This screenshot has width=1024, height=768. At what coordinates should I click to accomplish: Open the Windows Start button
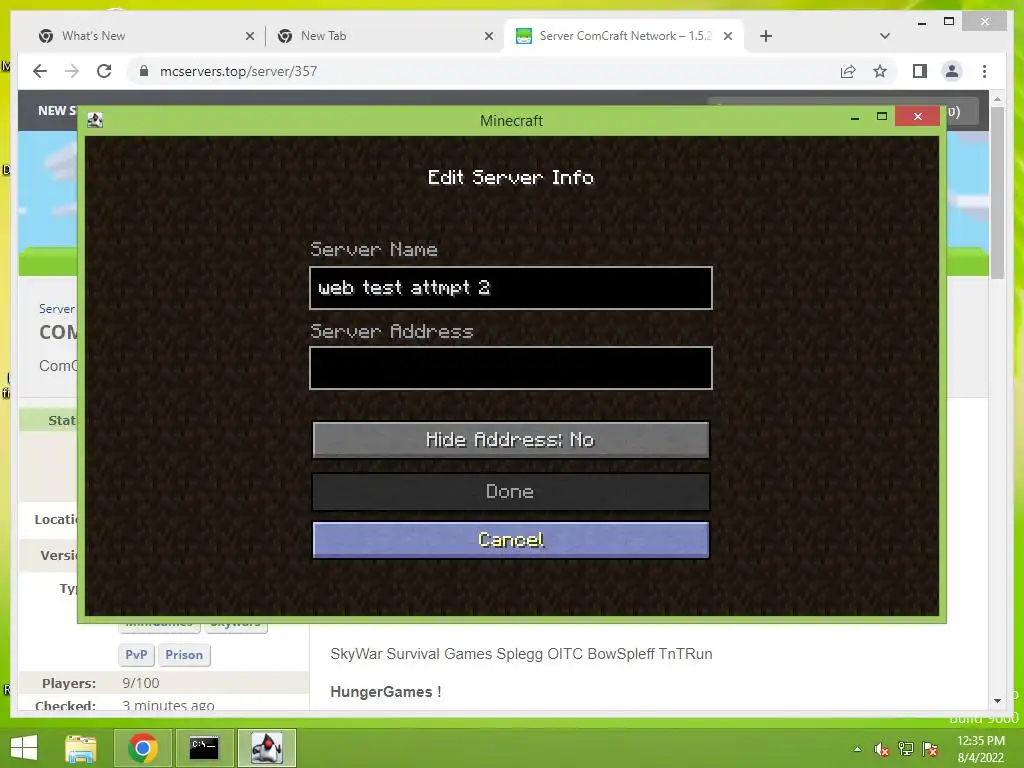click(x=24, y=748)
